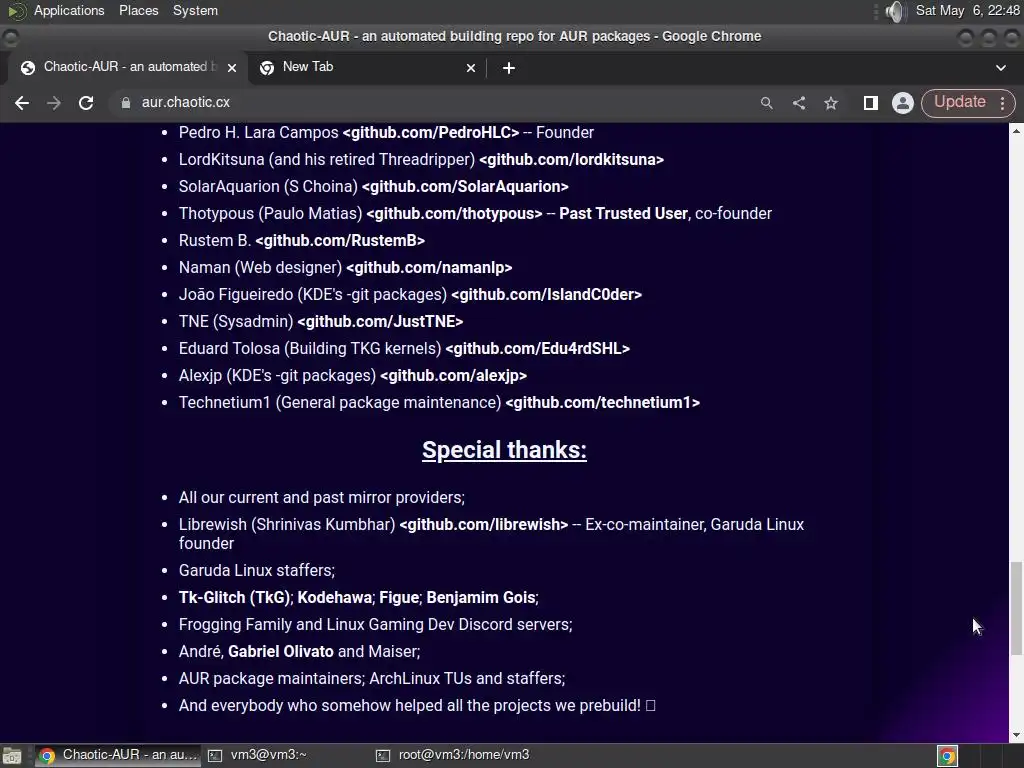1024x768 pixels.
Task: Switch to Chaotic-AUR Chrome window in taskbar
Action: pos(118,756)
